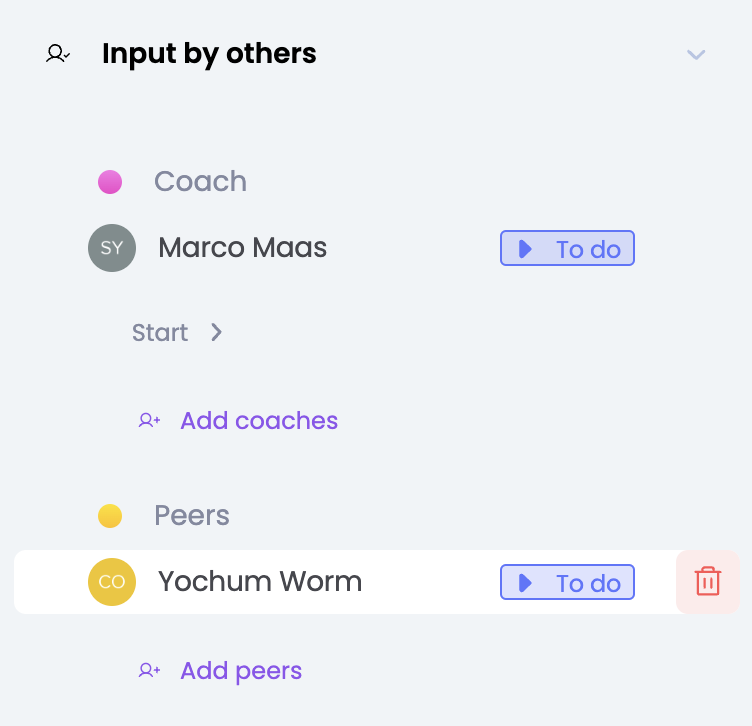Click the Add coaches link

[x=259, y=421]
